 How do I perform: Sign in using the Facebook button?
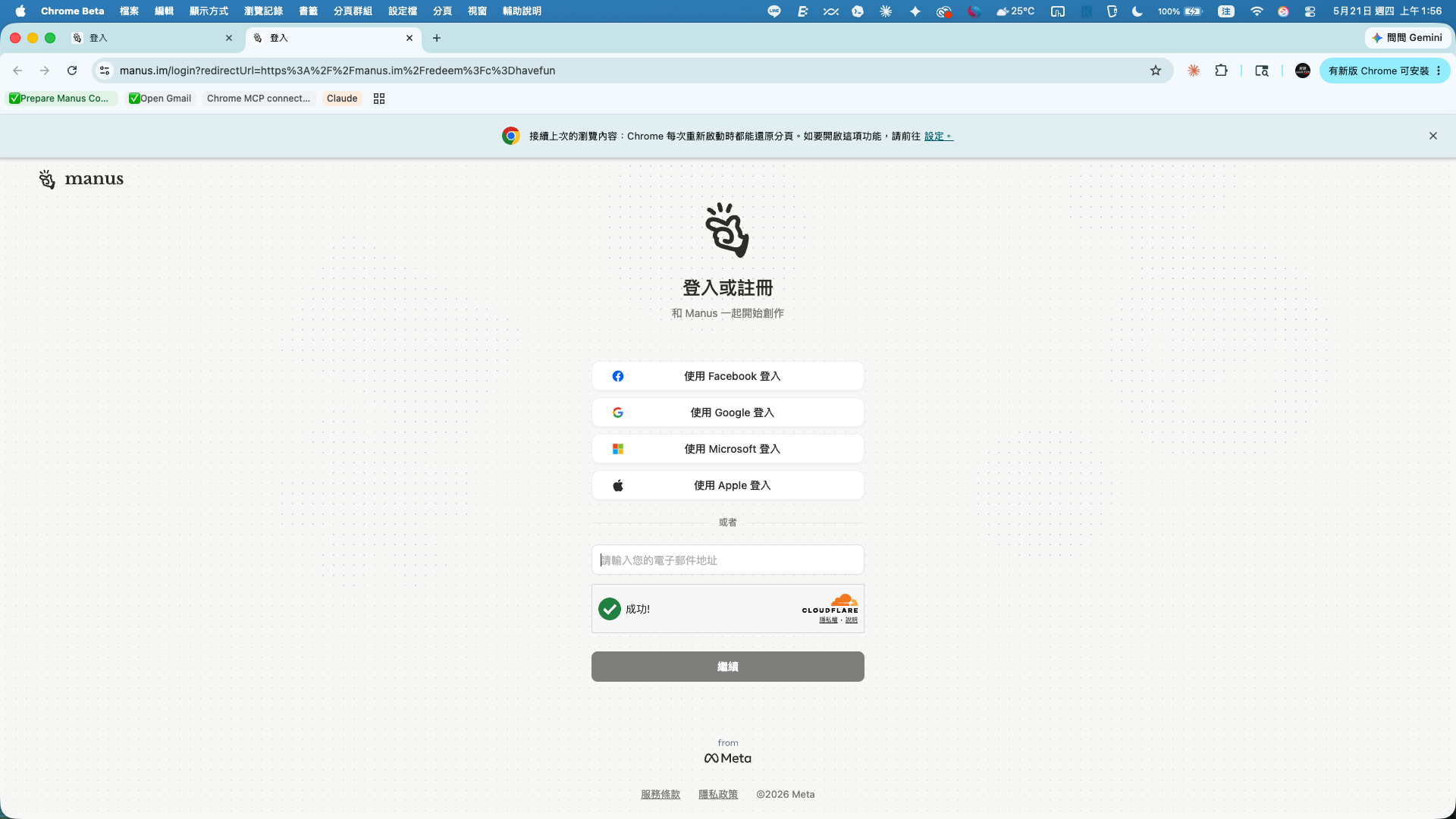click(728, 376)
